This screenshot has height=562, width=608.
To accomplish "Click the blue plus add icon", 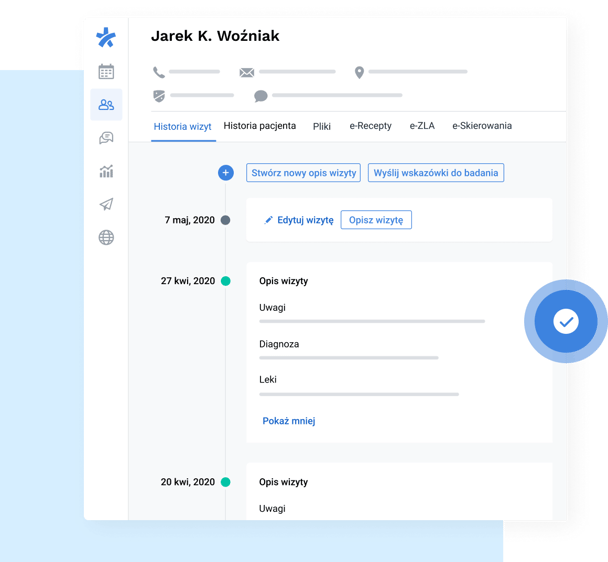I will [226, 173].
